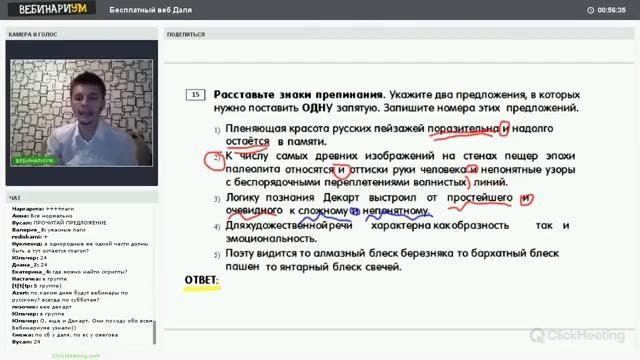Click the 'ЧАТ' panel header

[x=82, y=198]
